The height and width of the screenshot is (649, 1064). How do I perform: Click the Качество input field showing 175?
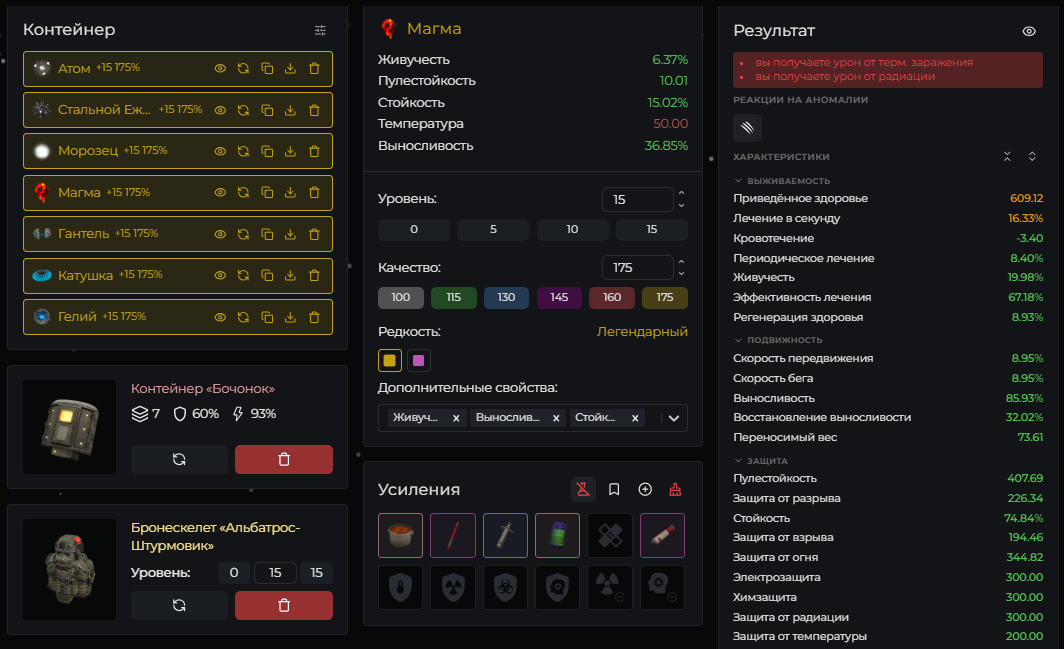(x=638, y=267)
